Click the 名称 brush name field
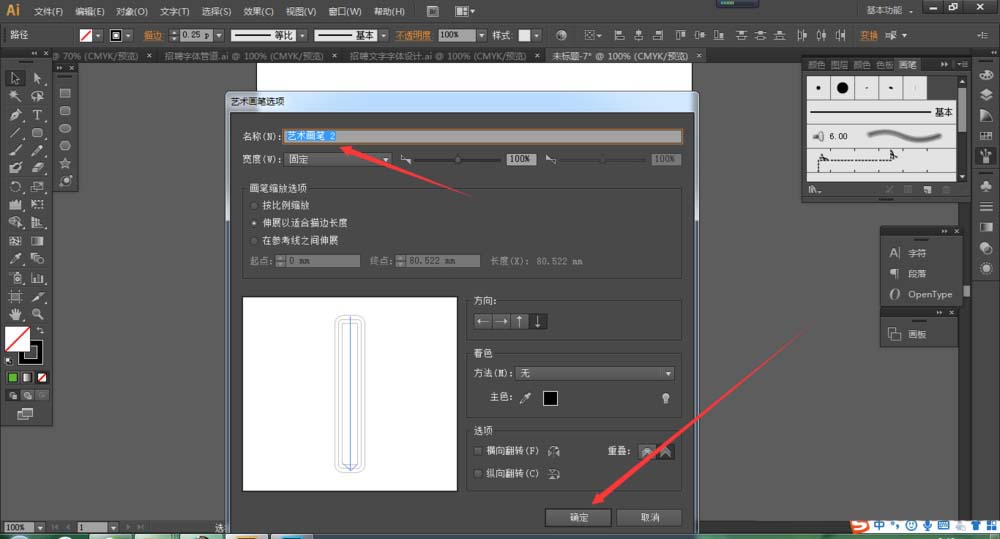 pos(483,136)
